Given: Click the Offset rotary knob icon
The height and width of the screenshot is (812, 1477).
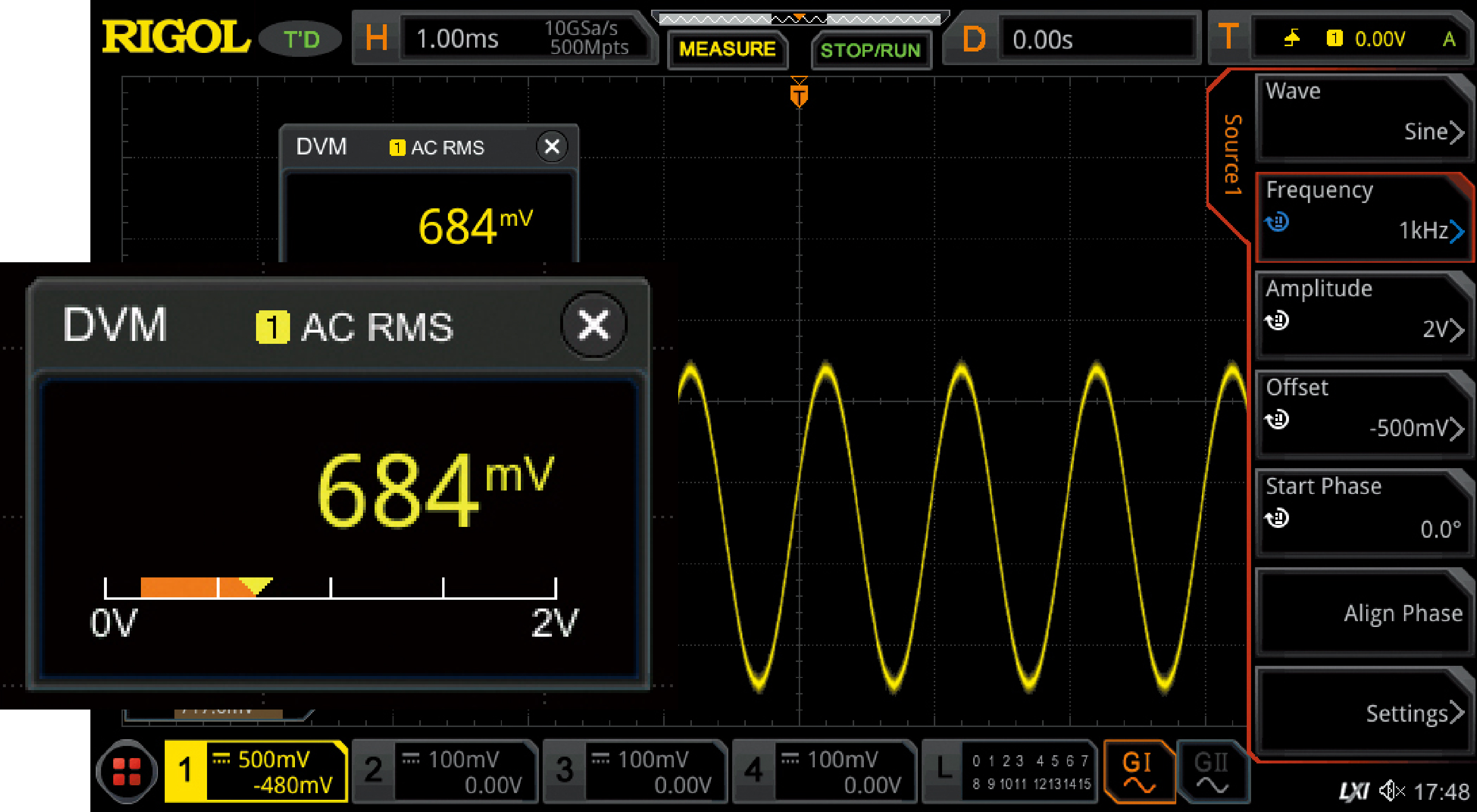Looking at the screenshot, I should 1277,420.
